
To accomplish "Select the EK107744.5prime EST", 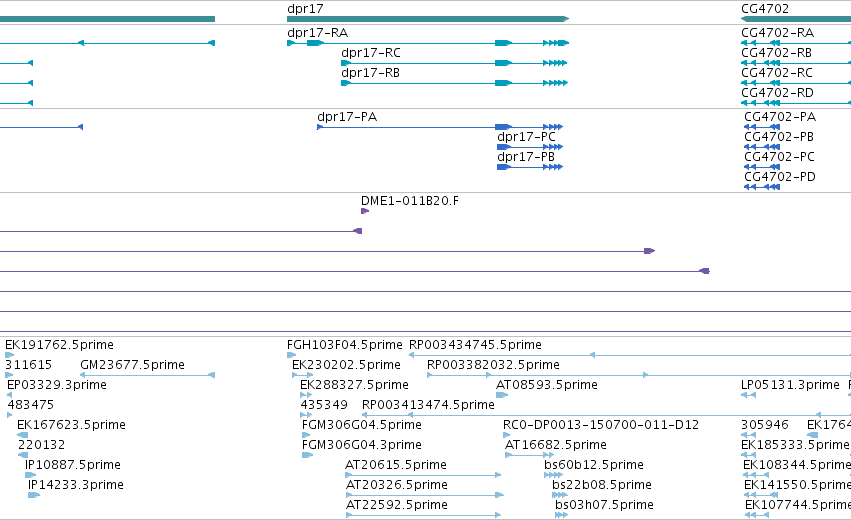I will [x=798, y=505].
